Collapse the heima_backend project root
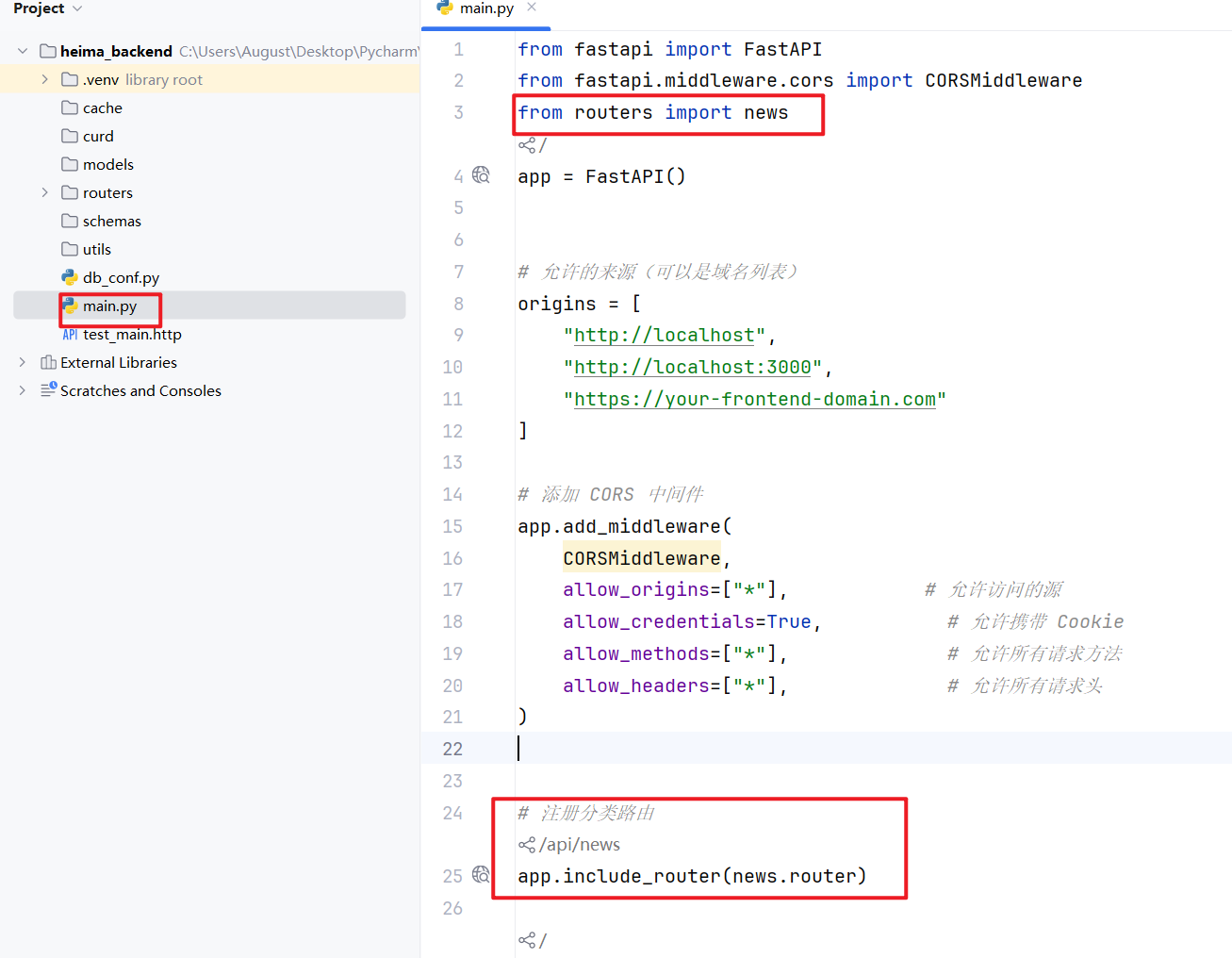This screenshot has width=1232, height=958. pyautogui.click(x=23, y=51)
